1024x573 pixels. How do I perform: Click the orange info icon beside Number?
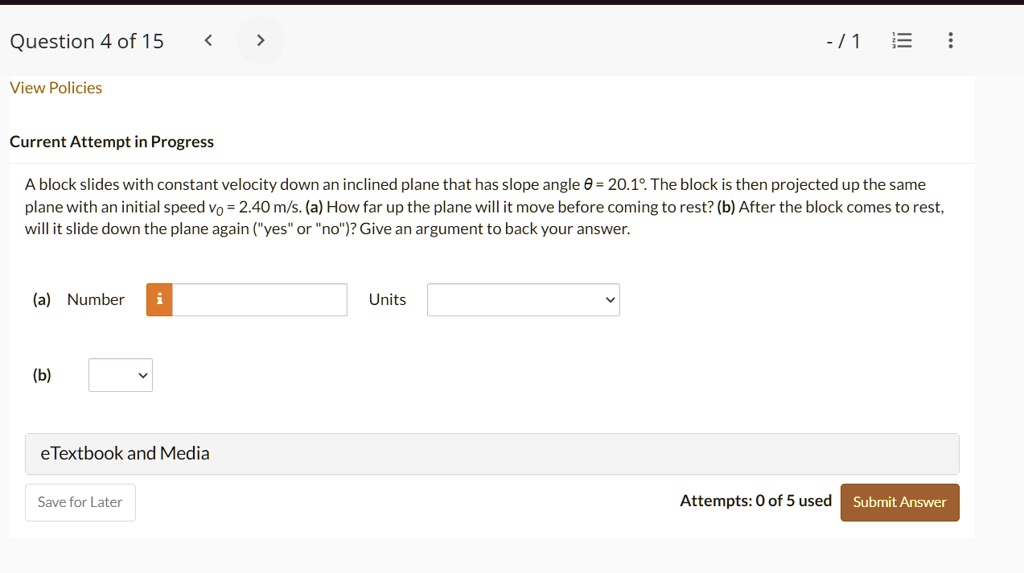pyautogui.click(x=159, y=299)
